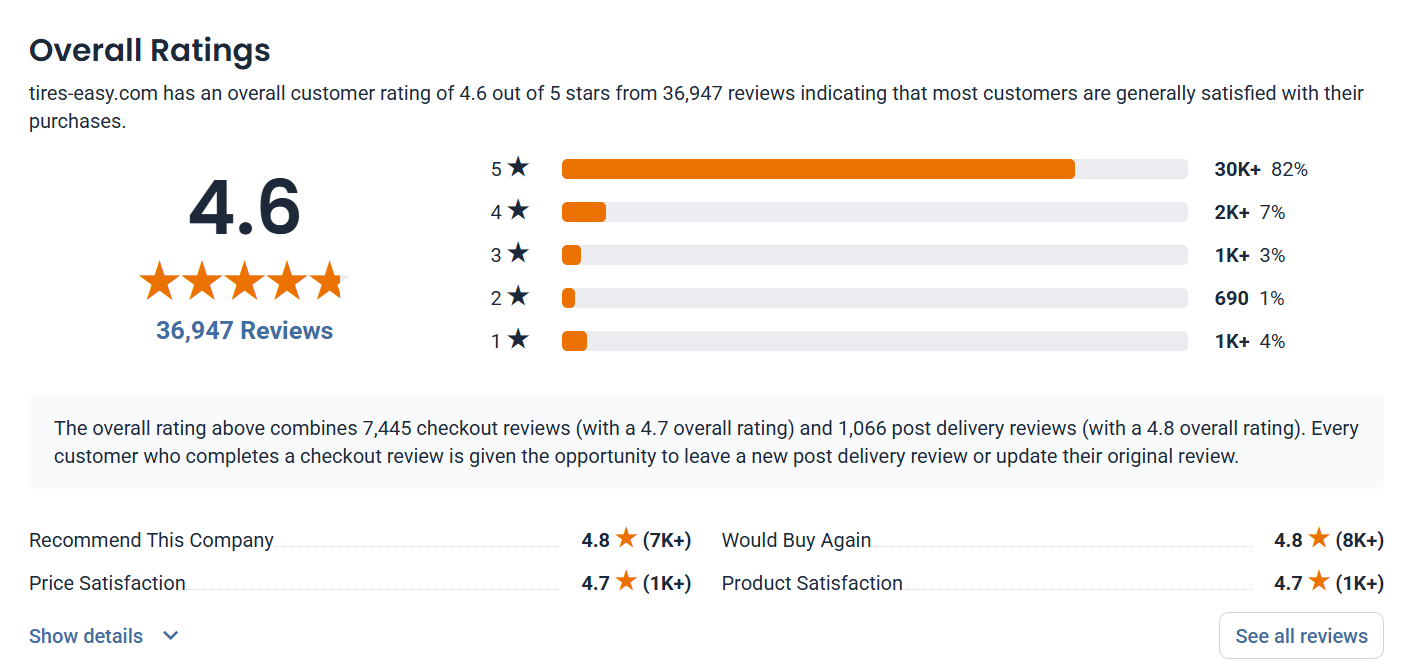Click the Overall Ratings heading
1408x667 pixels.
pos(149,50)
